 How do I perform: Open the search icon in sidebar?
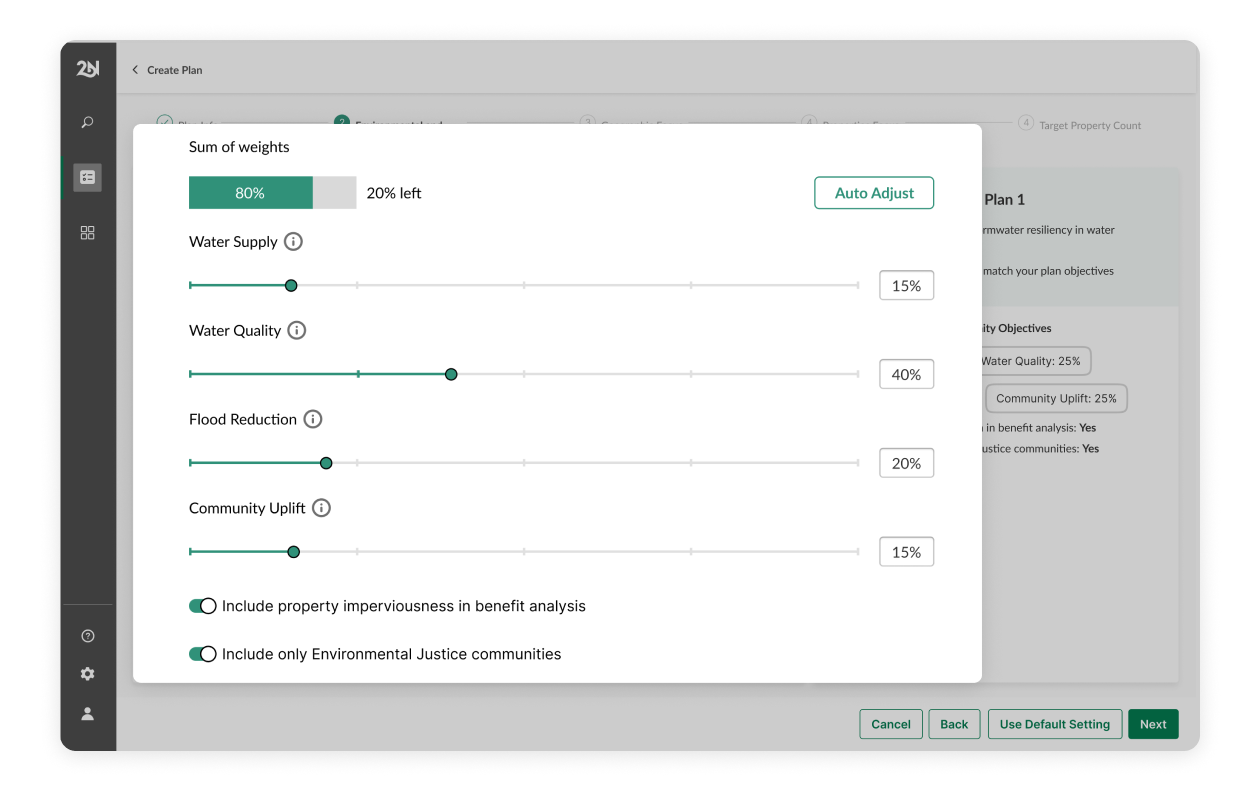pyautogui.click(x=87, y=123)
